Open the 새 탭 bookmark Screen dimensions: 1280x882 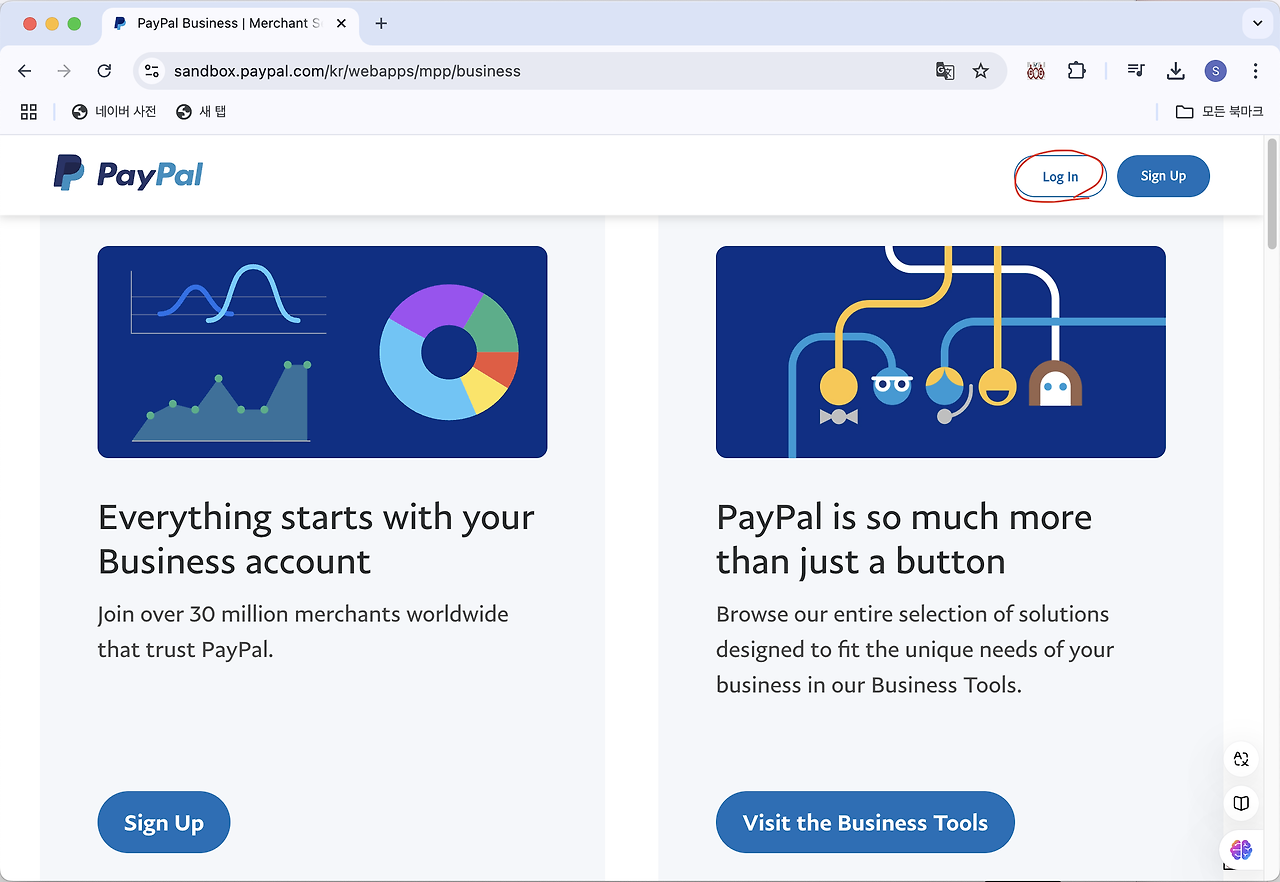[x=201, y=112]
